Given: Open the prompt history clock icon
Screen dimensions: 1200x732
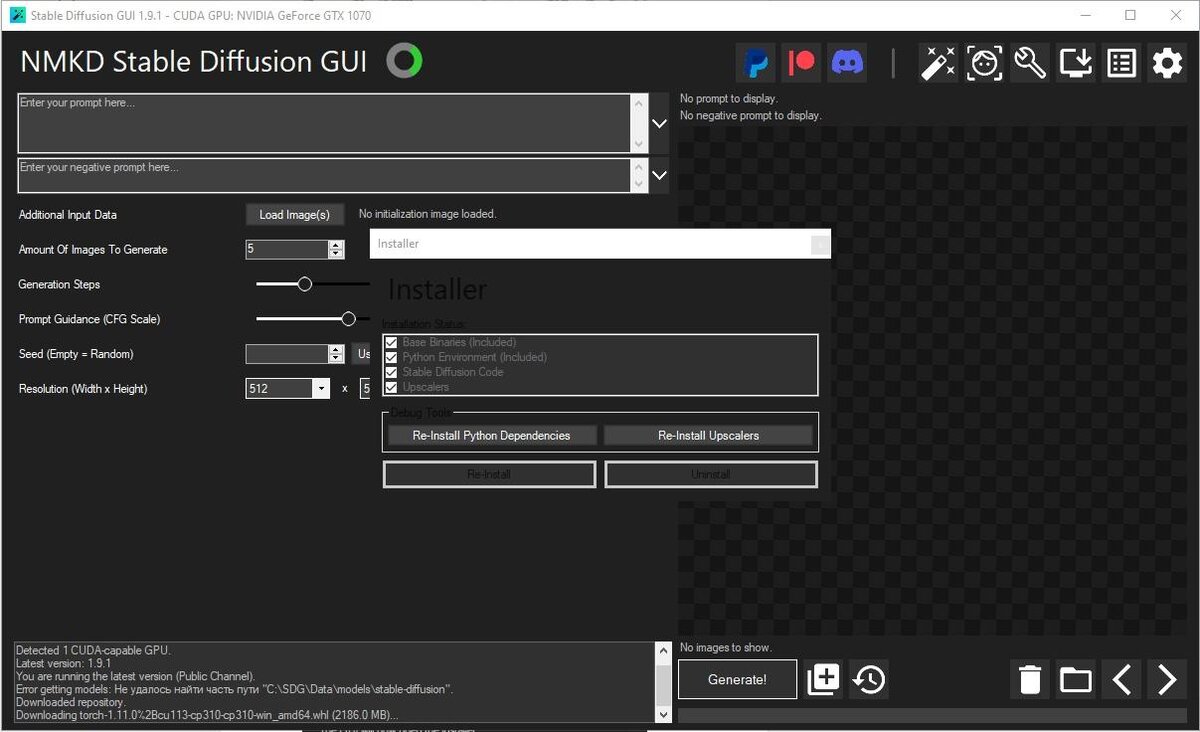Looking at the screenshot, I should [869, 680].
